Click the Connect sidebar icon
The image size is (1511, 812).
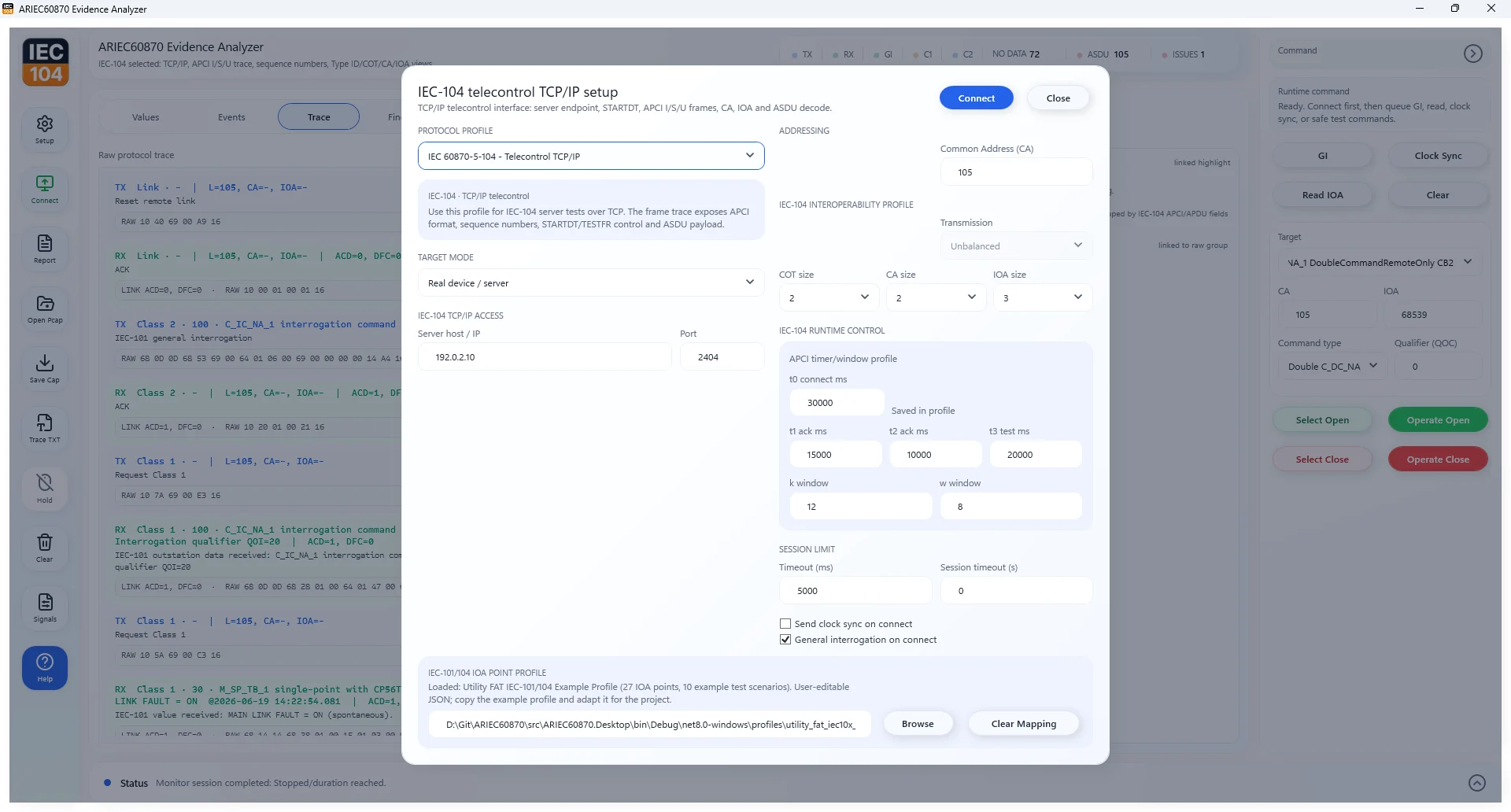45,190
